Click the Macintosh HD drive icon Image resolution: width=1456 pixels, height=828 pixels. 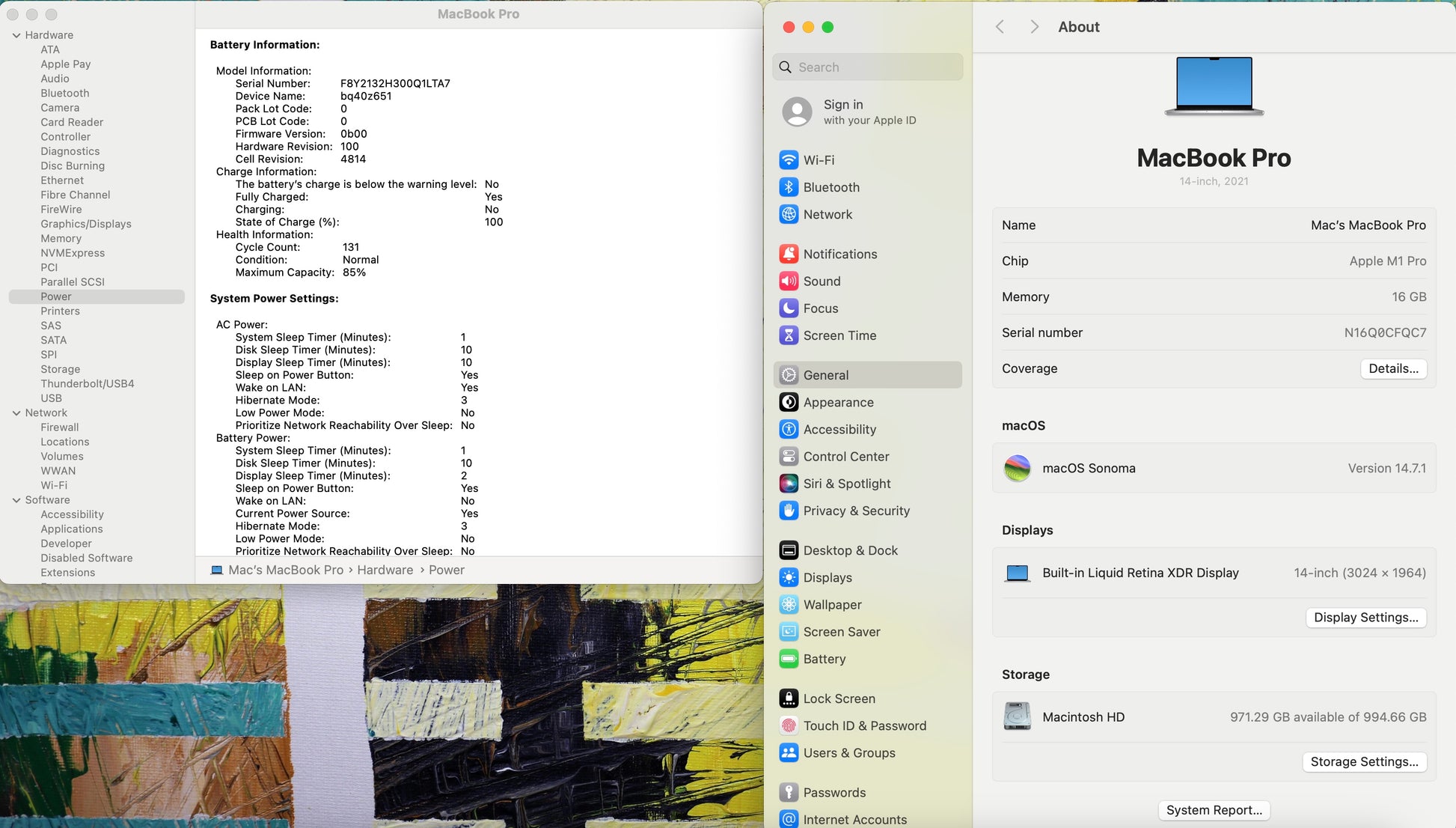coord(1017,716)
